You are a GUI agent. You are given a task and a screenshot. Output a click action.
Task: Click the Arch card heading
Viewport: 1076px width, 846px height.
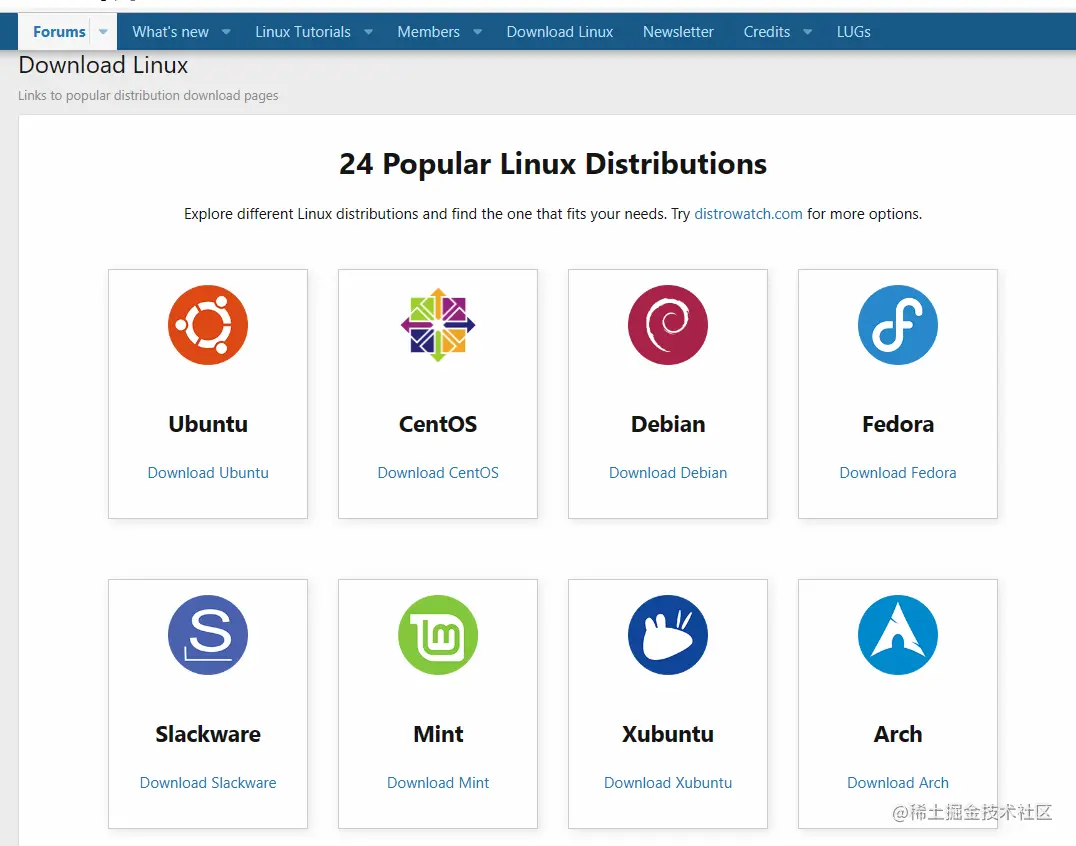click(898, 734)
